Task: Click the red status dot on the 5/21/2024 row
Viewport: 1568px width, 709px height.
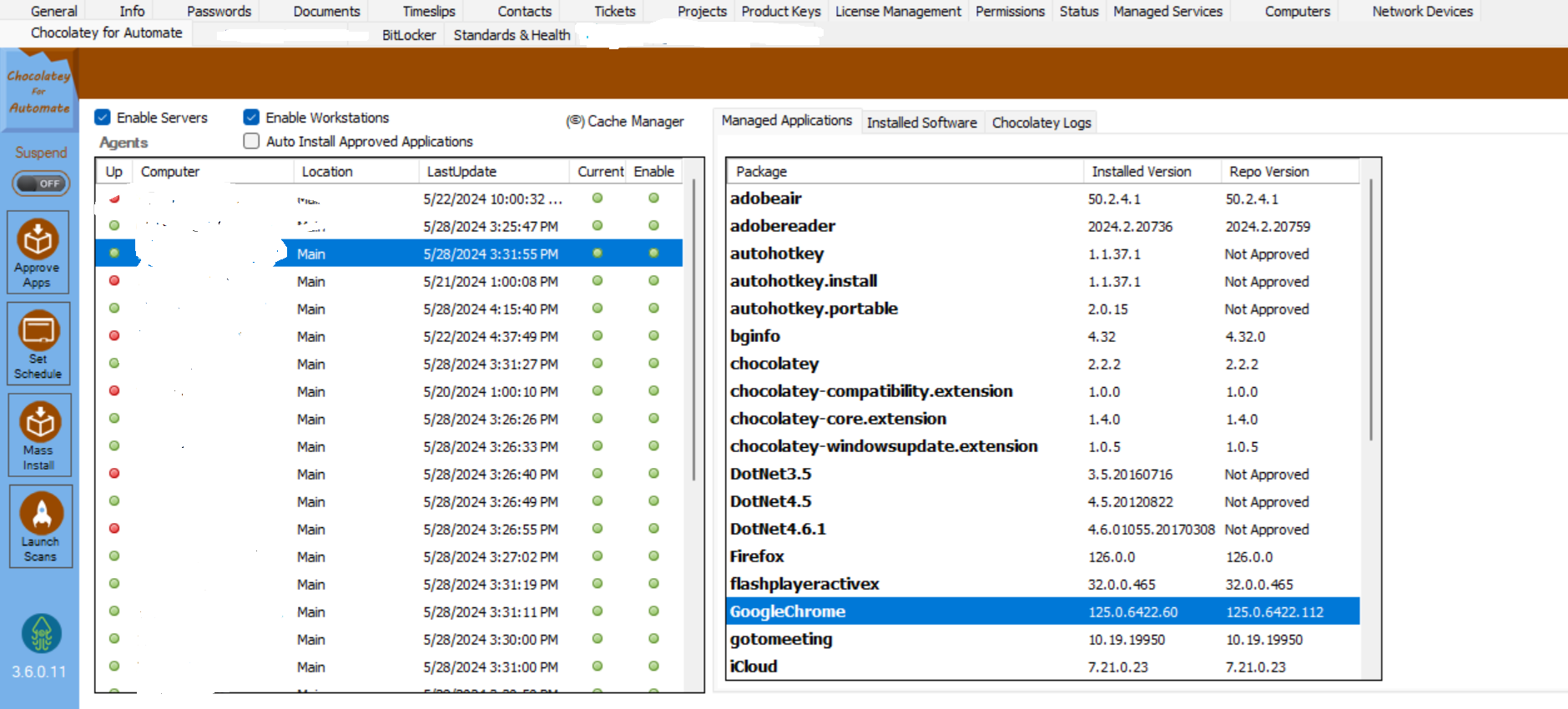Action: (x=114, y=281)
